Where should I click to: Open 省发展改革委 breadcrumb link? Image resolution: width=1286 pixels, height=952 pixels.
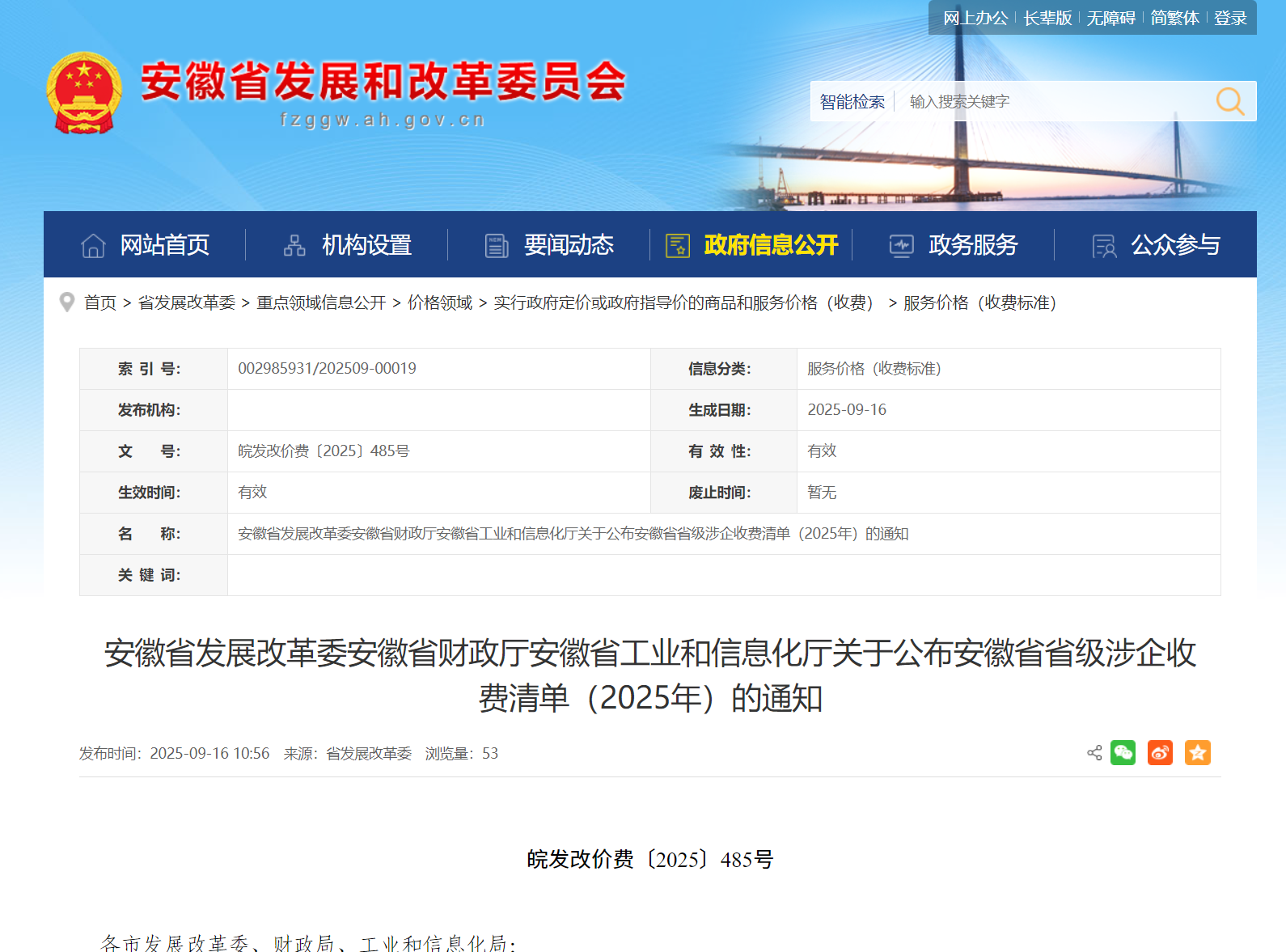point(187,303)
